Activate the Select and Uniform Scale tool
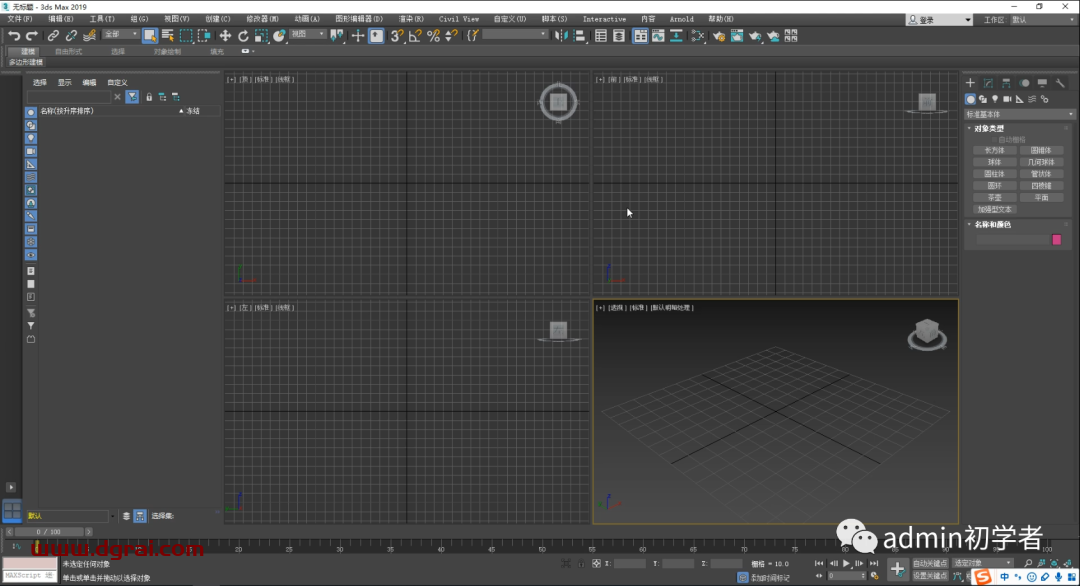The image size is (1080, 586). click(261, 36)
